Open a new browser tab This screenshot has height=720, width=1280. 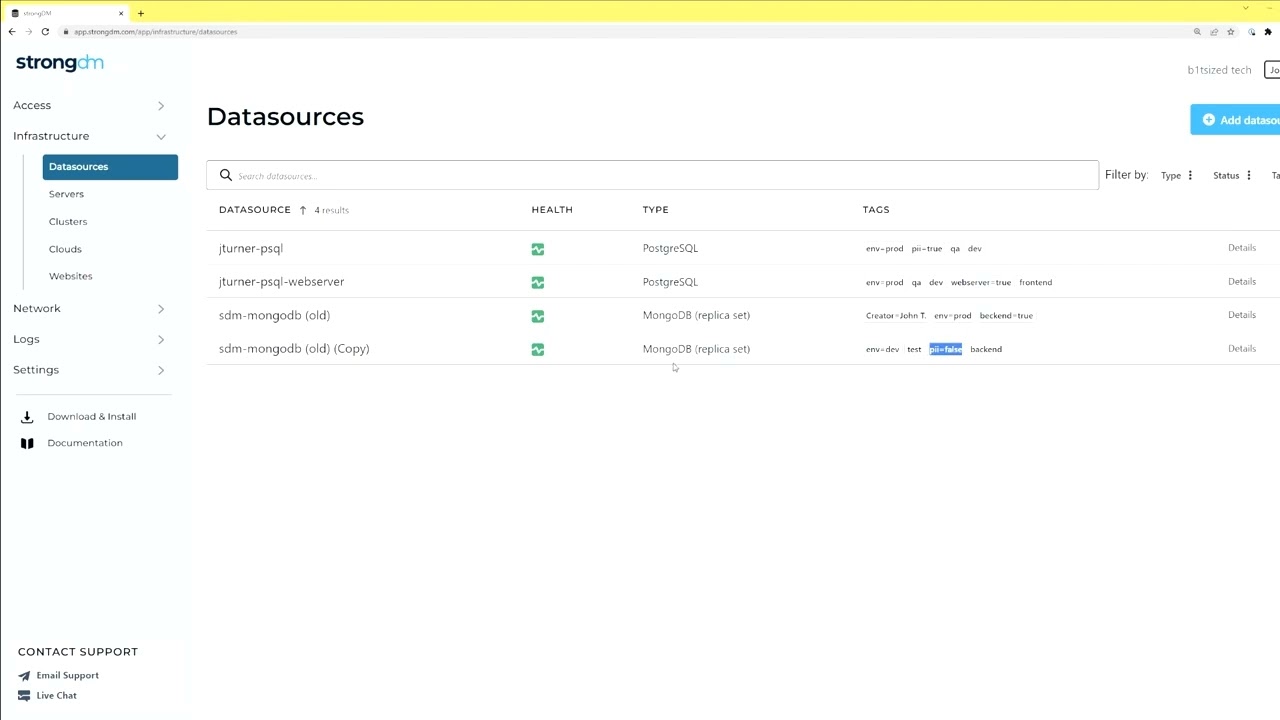point(141,13)
